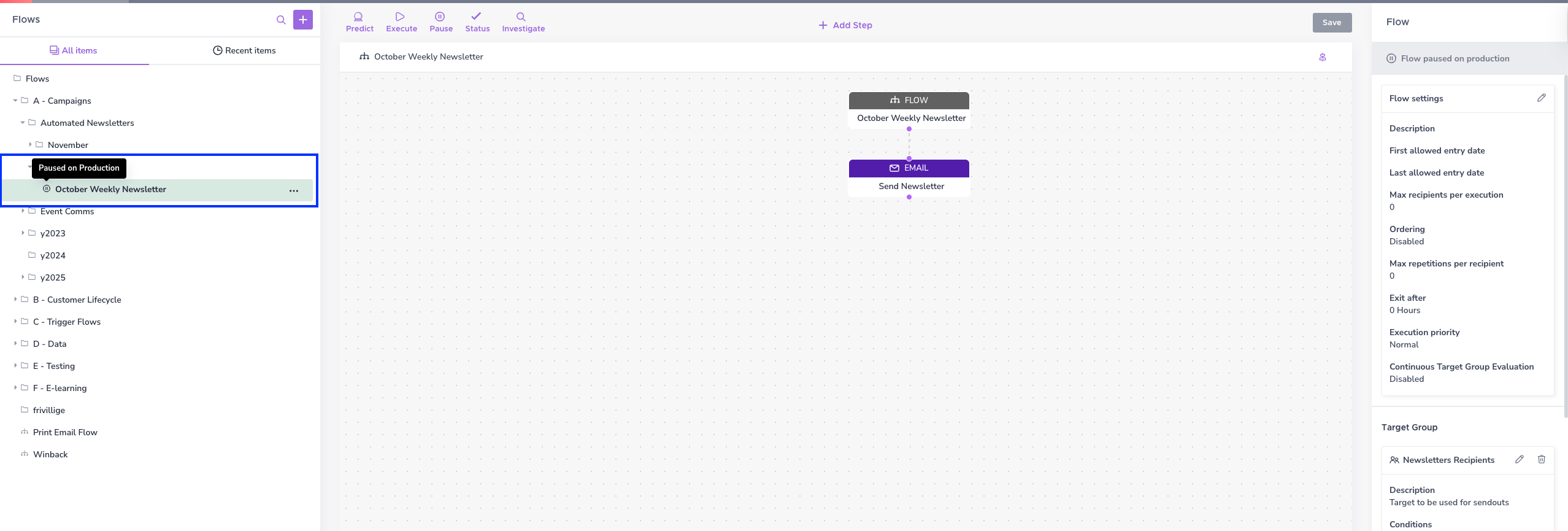Viewport: 1568px width, 531px height.
Task: Save the flow
Action: [1332, 23]
